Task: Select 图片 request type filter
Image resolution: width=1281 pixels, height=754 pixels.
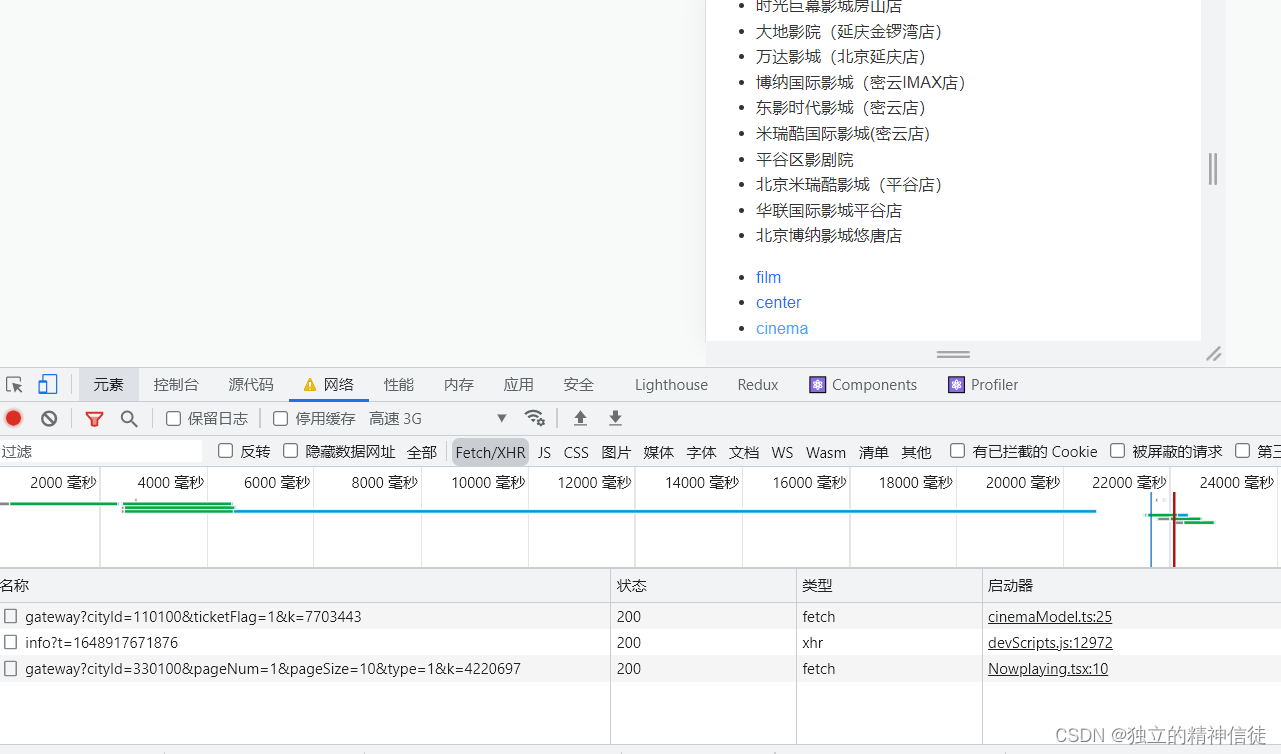Action: (616, 452)
